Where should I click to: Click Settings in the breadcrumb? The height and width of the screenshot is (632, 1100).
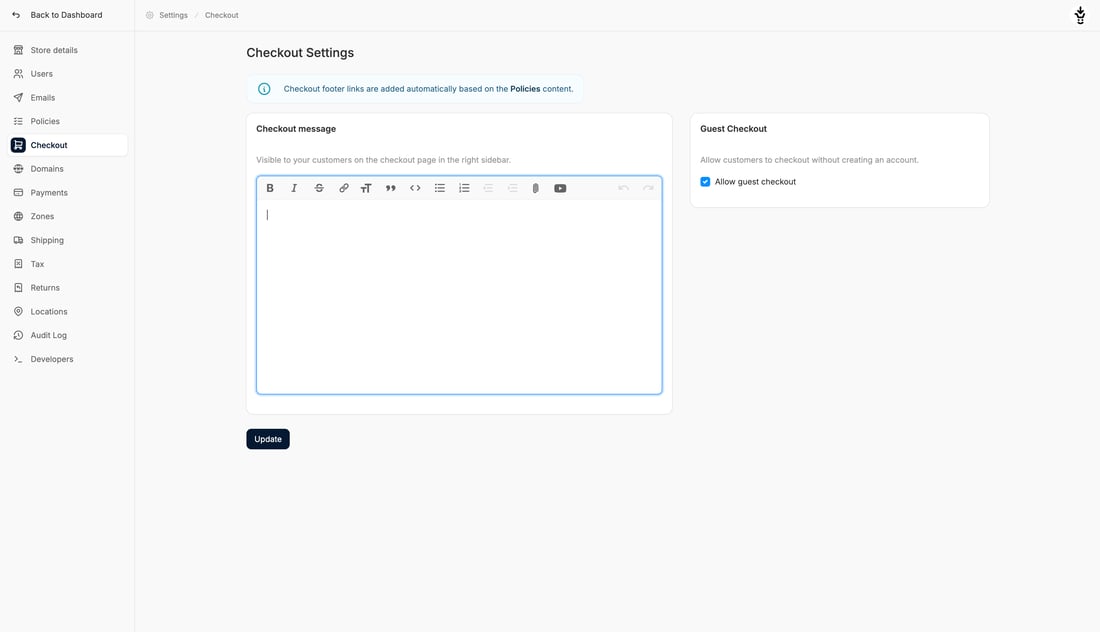tap(173, 15)
